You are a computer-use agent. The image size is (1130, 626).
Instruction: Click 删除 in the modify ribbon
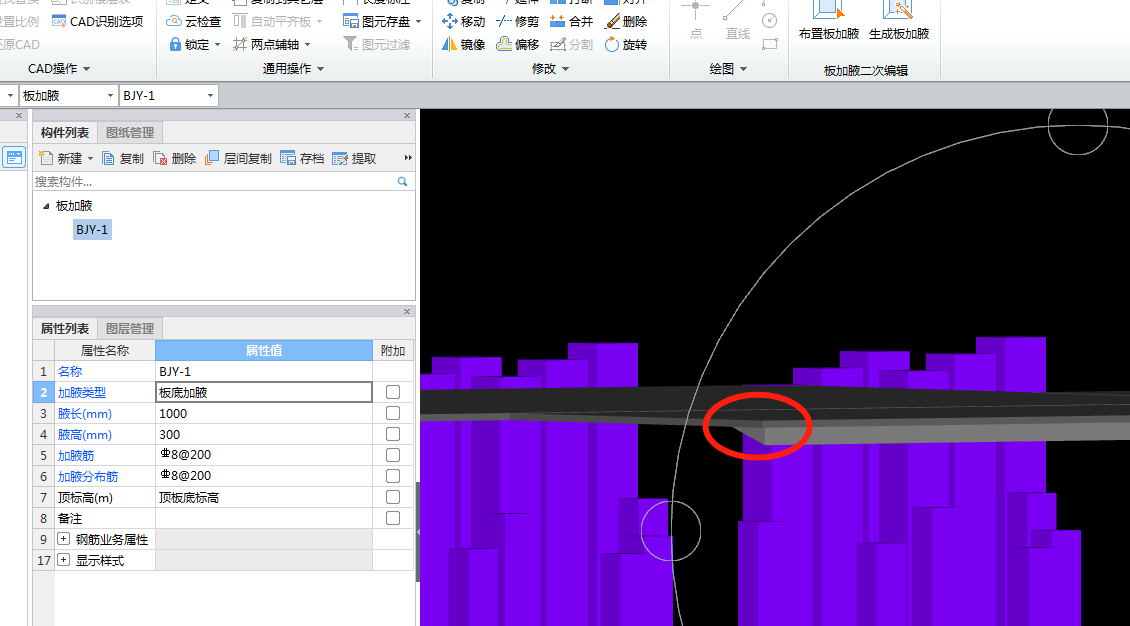(626, 22)
